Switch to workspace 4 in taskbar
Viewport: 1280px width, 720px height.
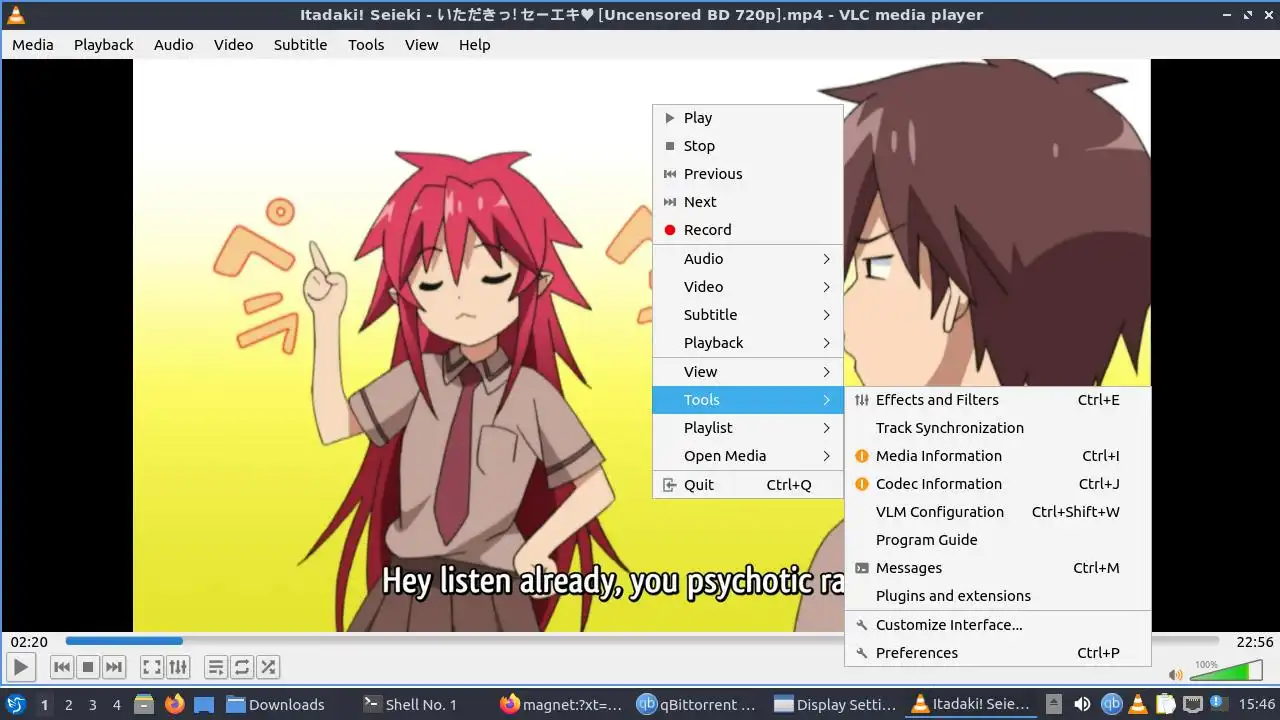(x=116, y=705)
